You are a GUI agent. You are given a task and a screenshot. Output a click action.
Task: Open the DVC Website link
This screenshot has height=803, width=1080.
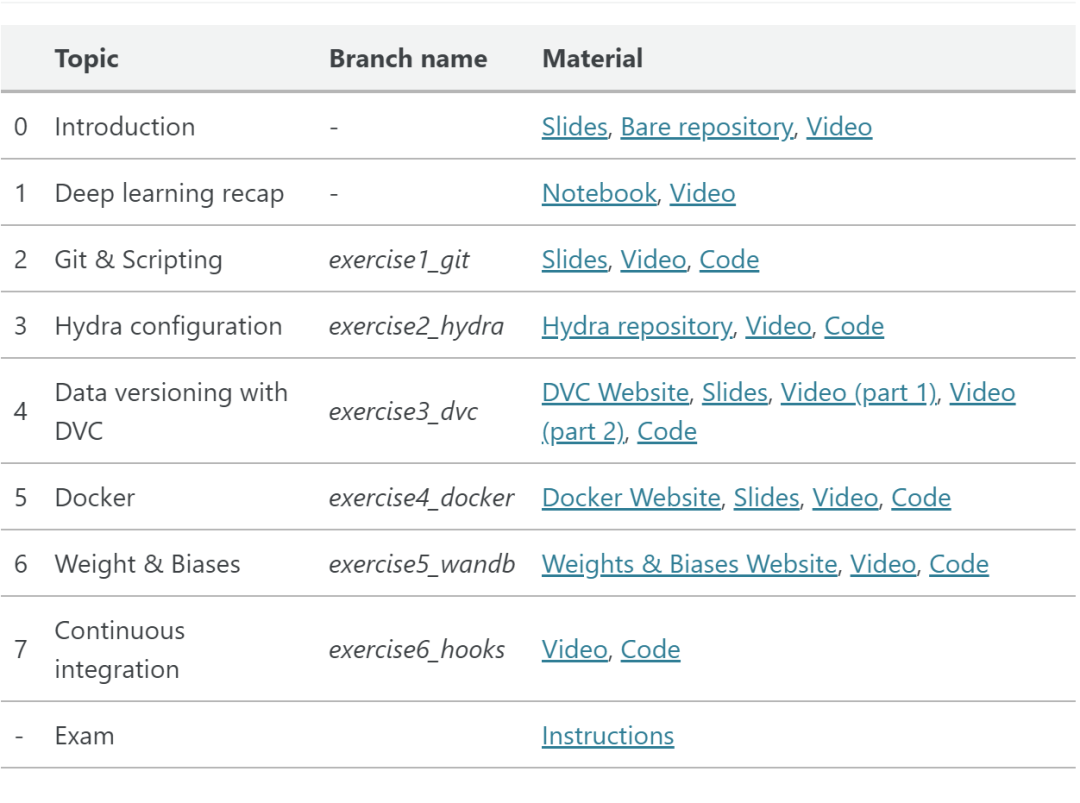coord(615,393)
